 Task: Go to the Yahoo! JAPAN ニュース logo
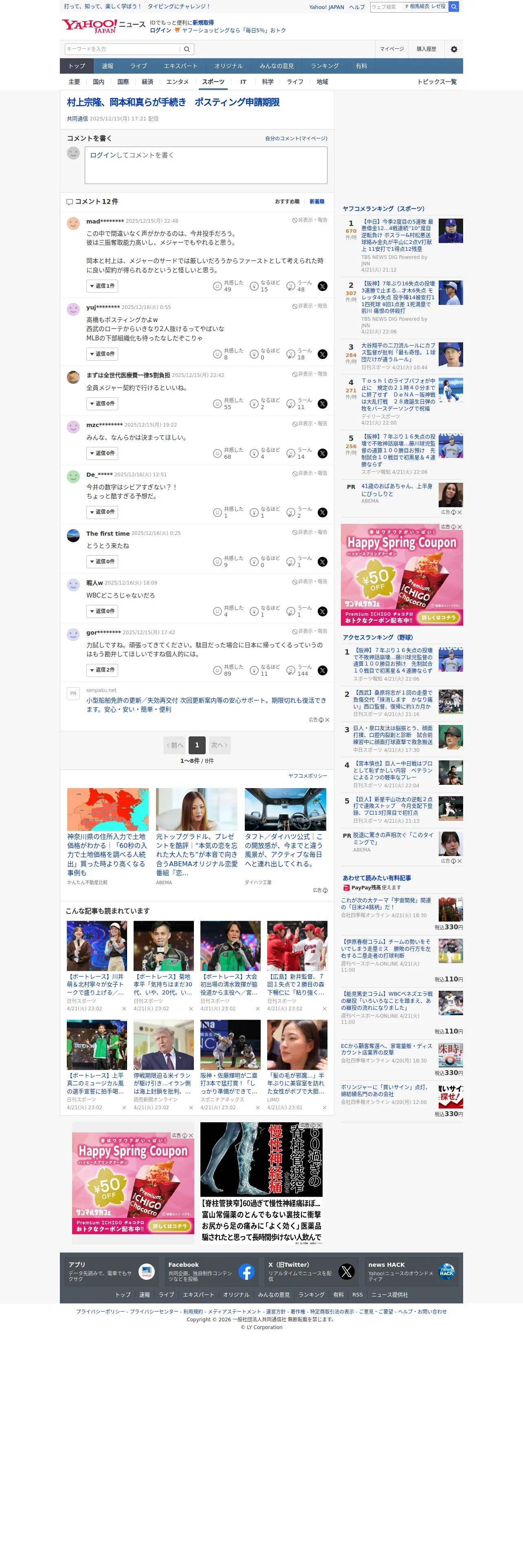(x=103, y=26)
